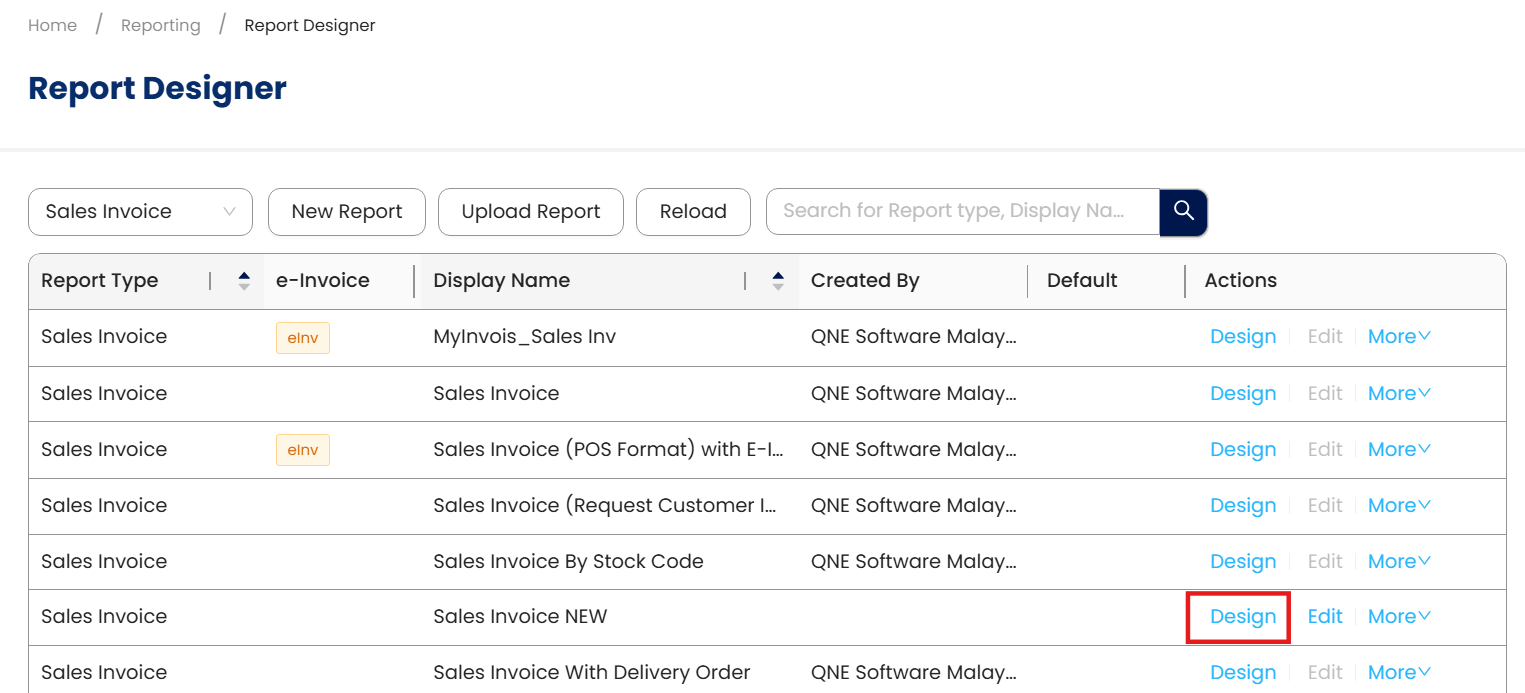Navigate to Reporting breadcrumb
This screenshot has width=1525, height=693.
pyautogui.click(x=160, y=26)
